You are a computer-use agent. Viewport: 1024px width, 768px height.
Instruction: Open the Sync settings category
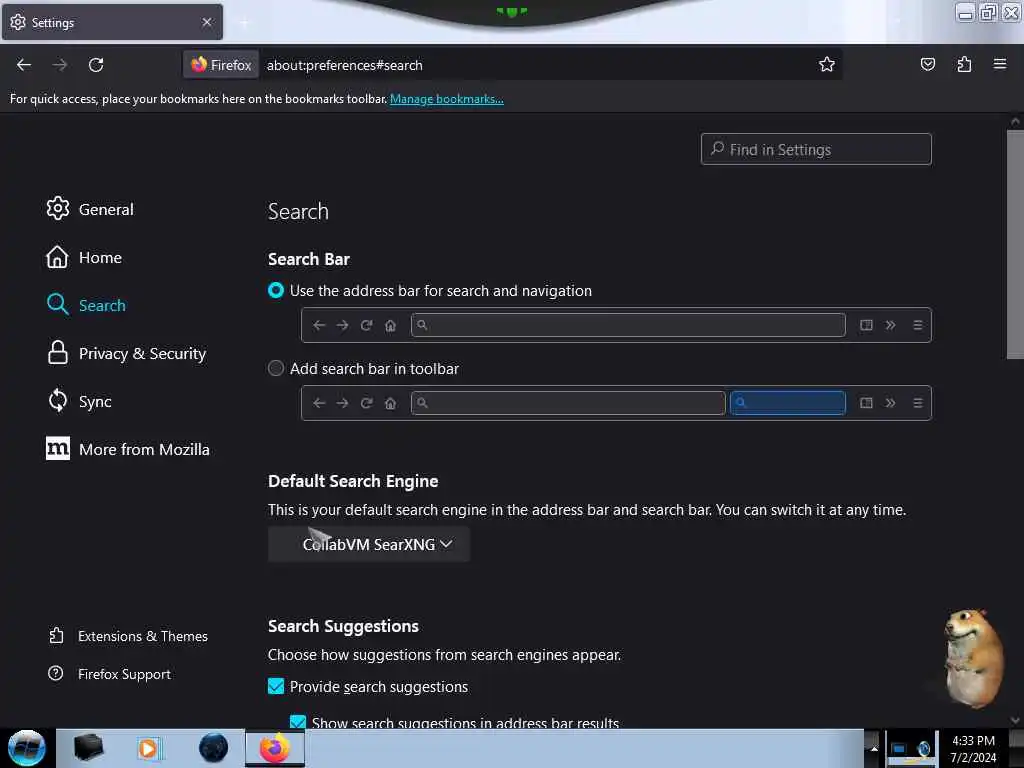(x=78, y=401)
